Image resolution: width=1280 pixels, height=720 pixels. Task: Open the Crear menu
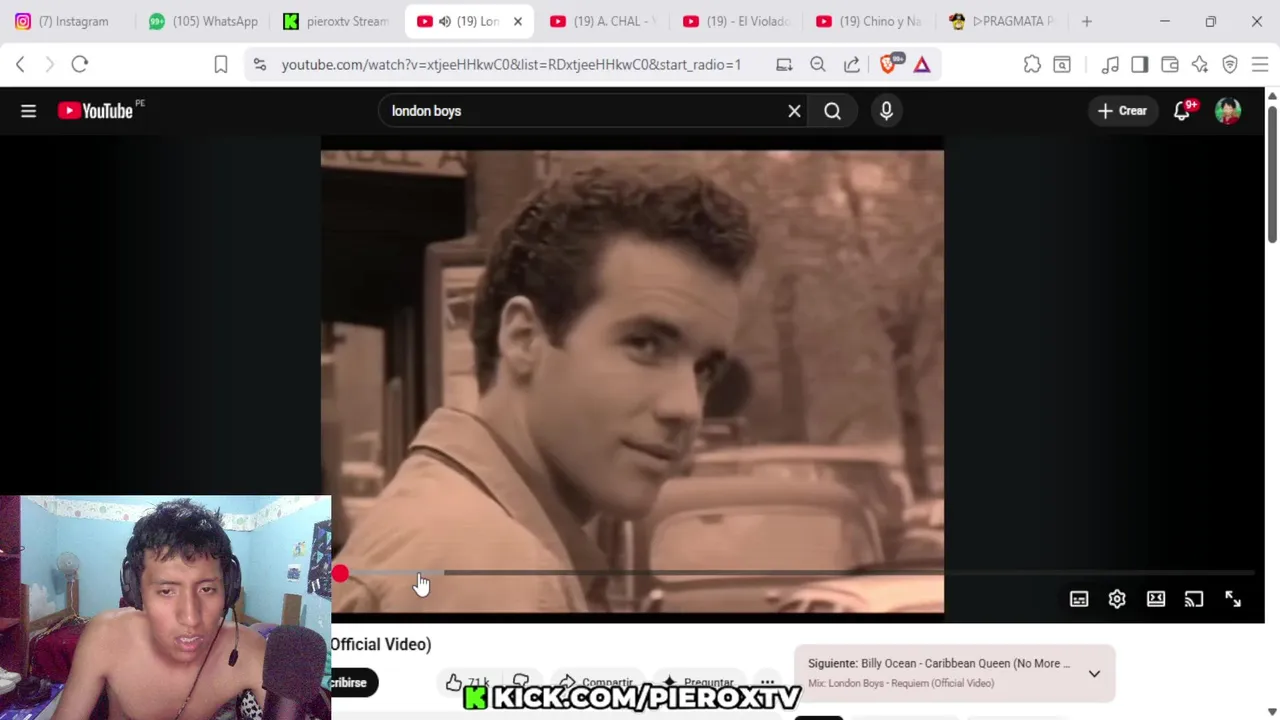(1122, 111)
